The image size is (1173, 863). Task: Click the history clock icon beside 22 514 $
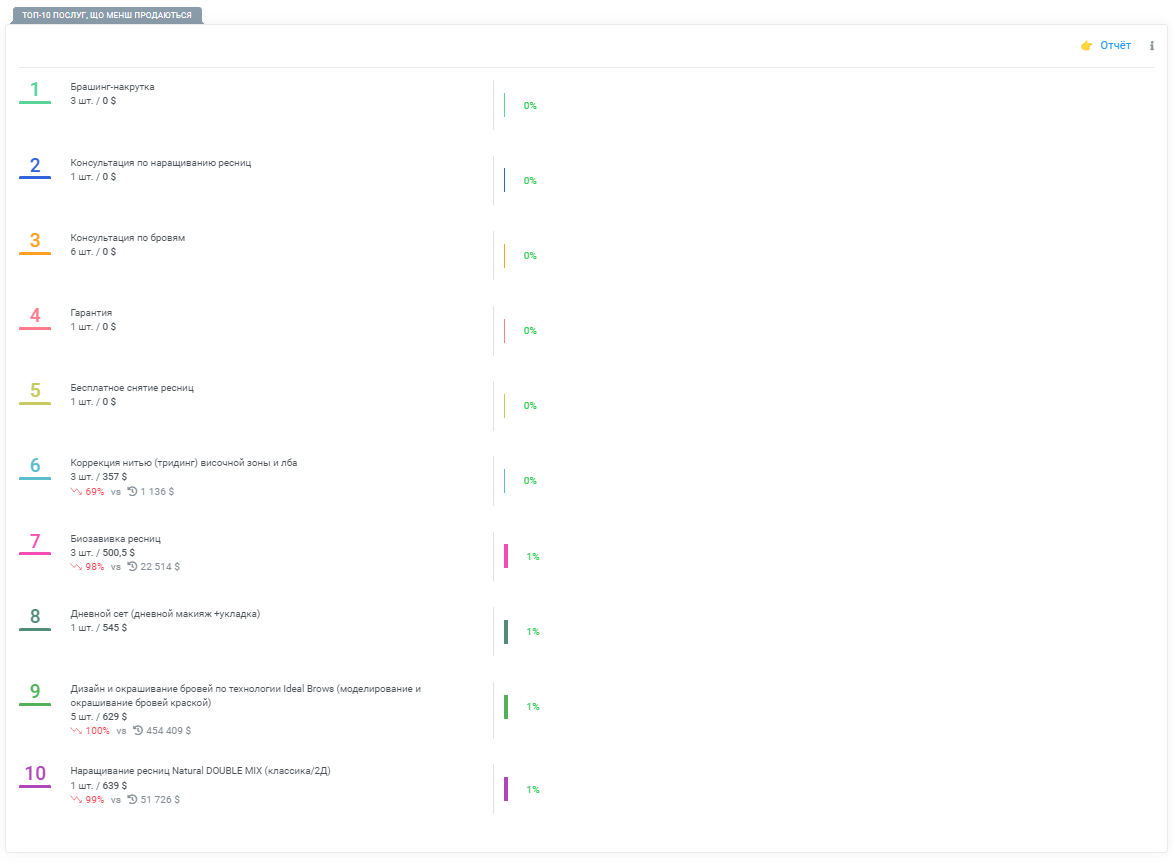(132, 567)
